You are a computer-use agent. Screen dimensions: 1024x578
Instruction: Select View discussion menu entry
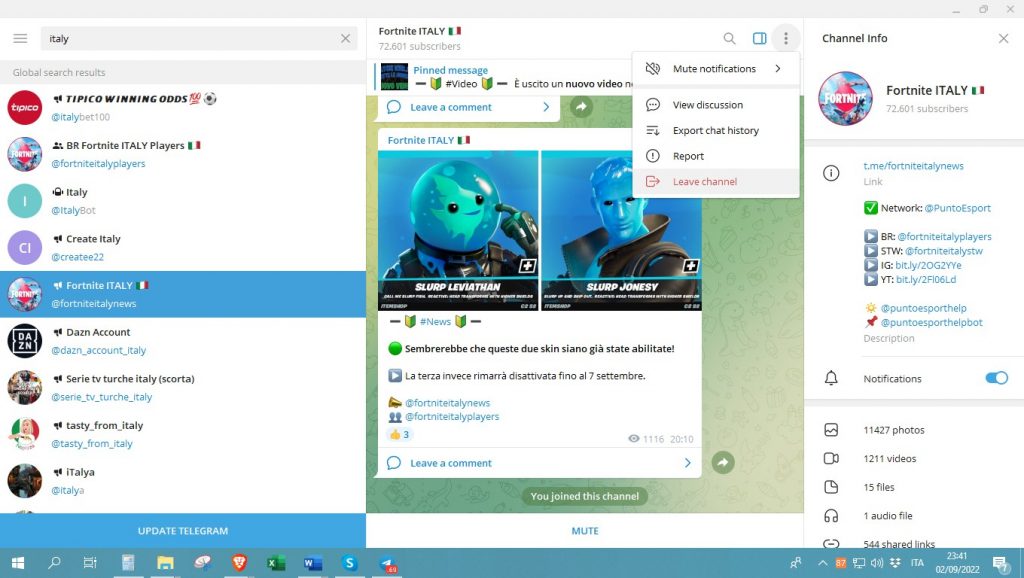[x=707, y=105]
